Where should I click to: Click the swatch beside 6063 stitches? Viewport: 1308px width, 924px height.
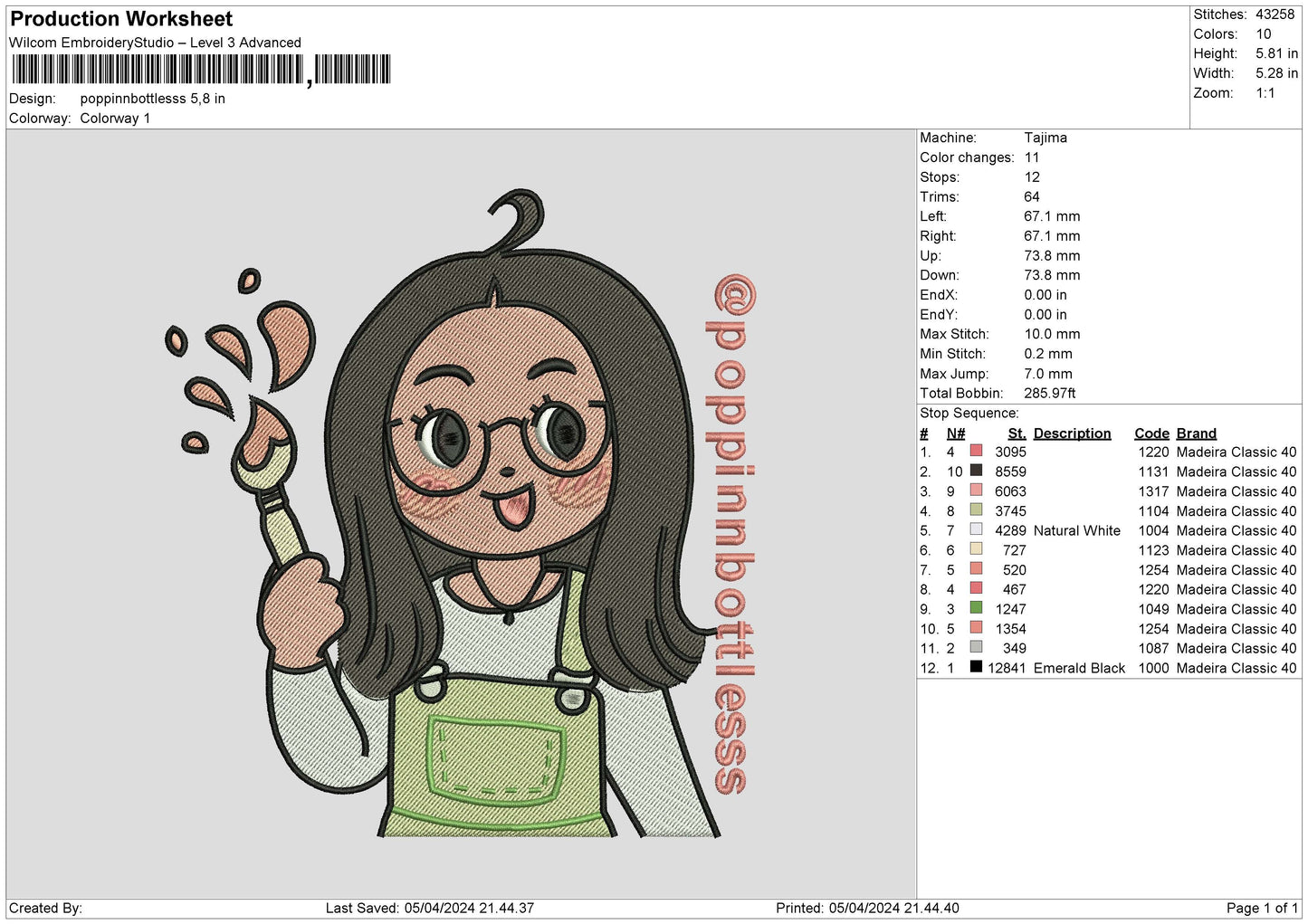(976, 491)
